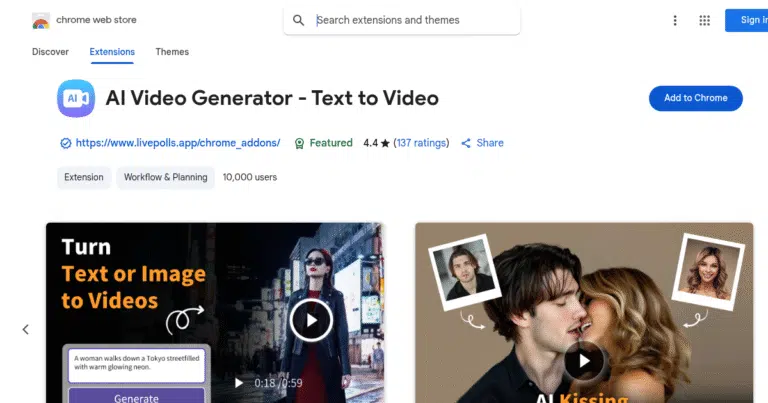Focus the Search extensions and themes field
Viewport: 768px width, 403px height.
(410, 20)
